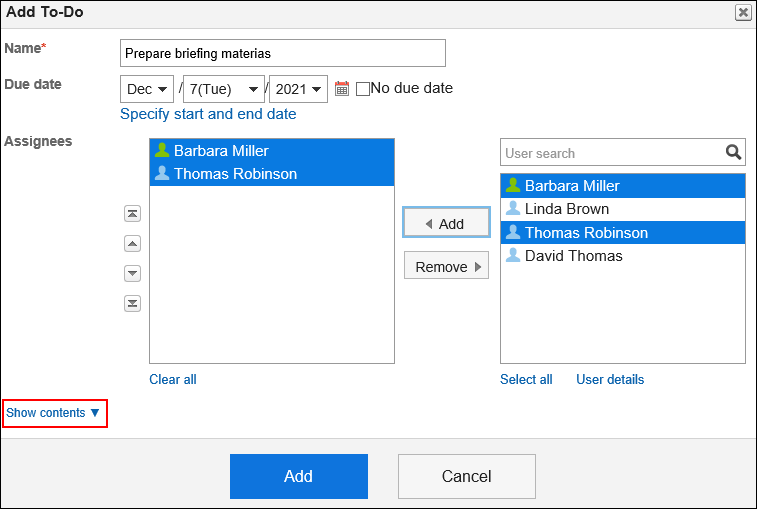Move selected assignee up one position
The height and width of the screenshot is (509, 757).
132,243
